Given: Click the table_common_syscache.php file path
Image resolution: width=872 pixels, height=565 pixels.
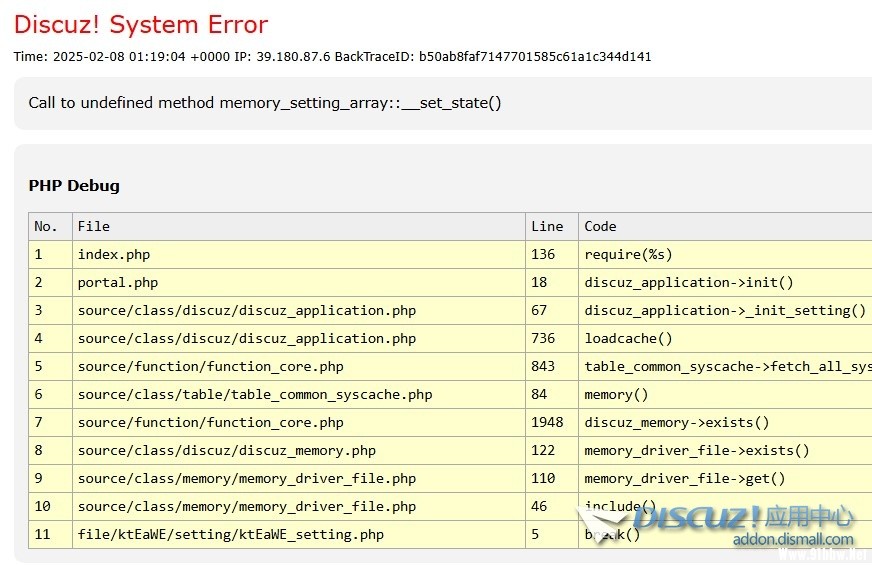Looking at the screenshot, I should tap(255, 394).
